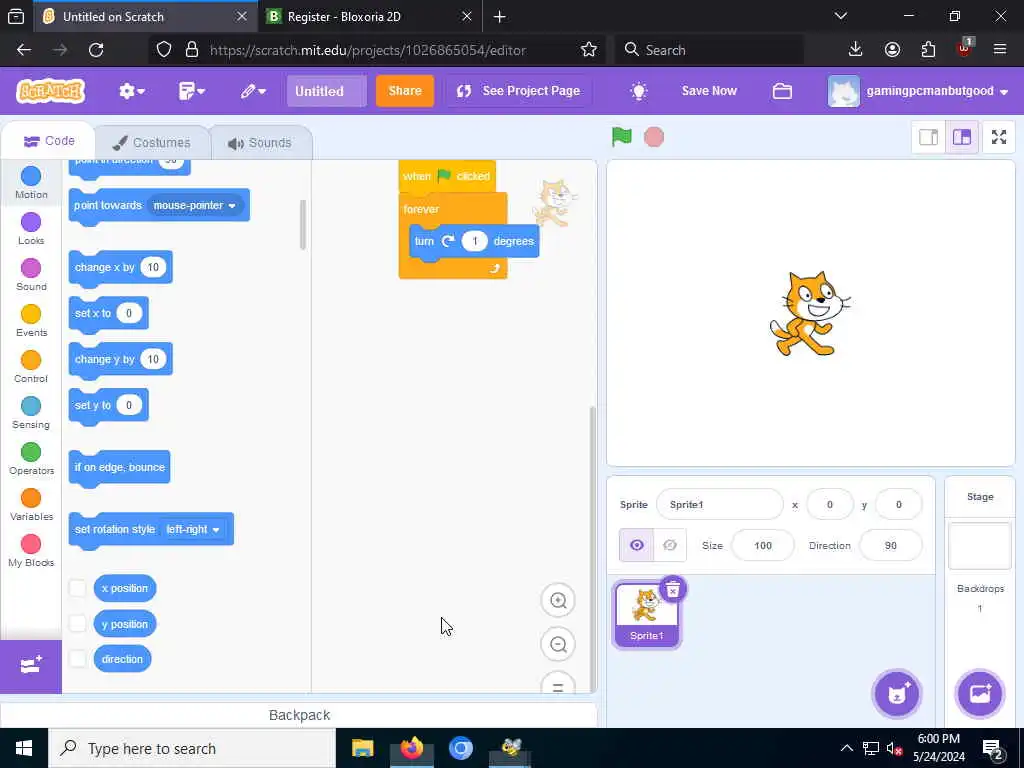Click the Choose a Backdrop button
This screenshot has width=1024, height=768.
[980, 694]
